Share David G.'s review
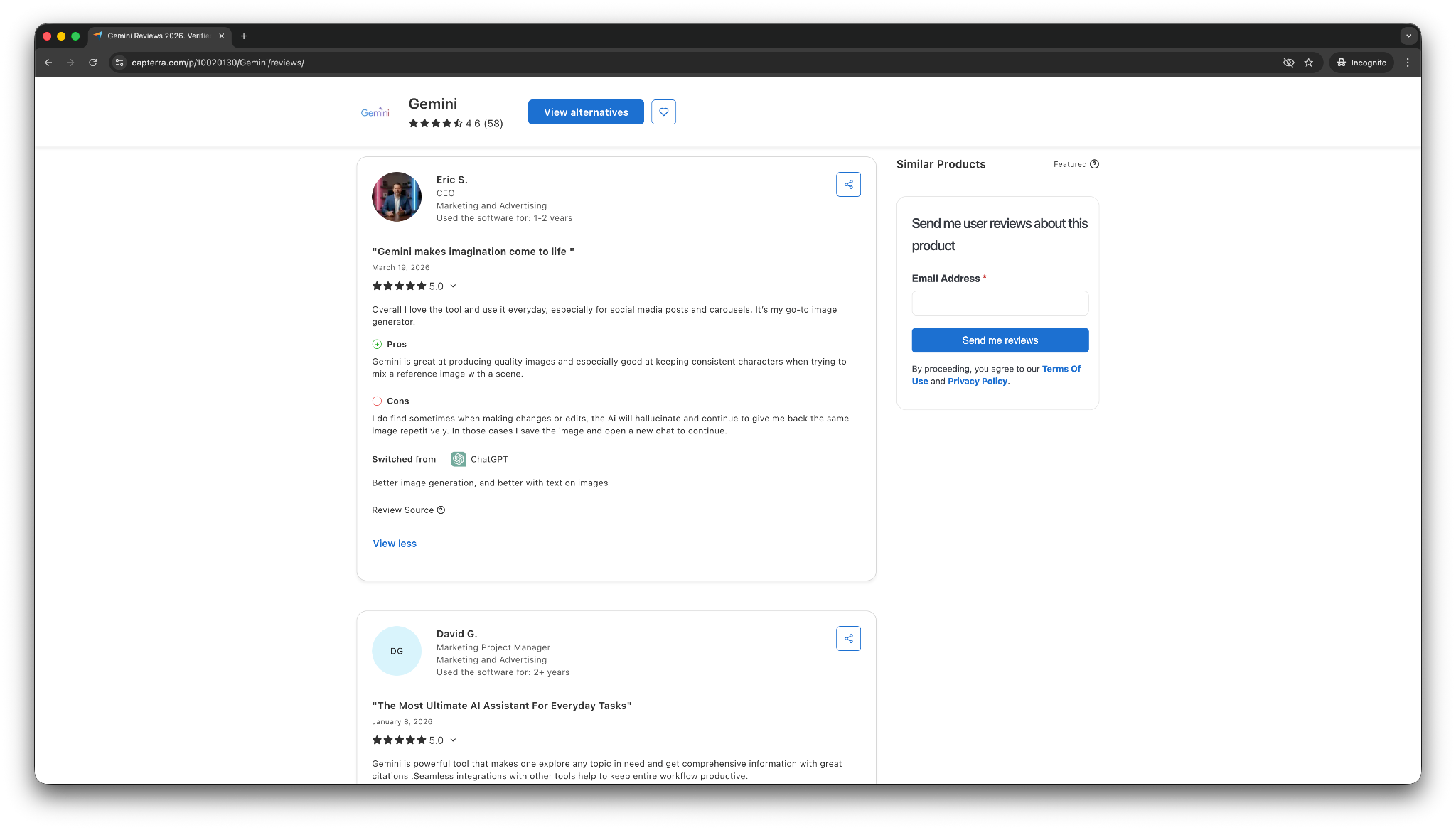1456x830 pixels. pyautogui.click(x=848, y=639)
